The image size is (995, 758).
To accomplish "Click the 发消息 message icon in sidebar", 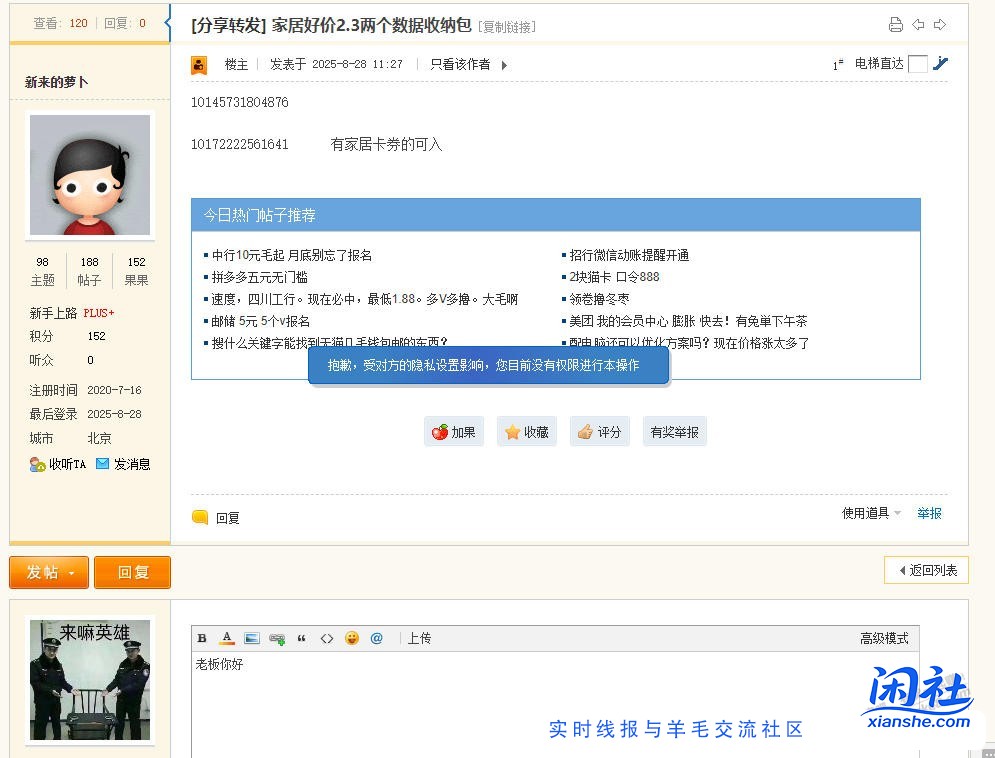I will tap(123, 463).
